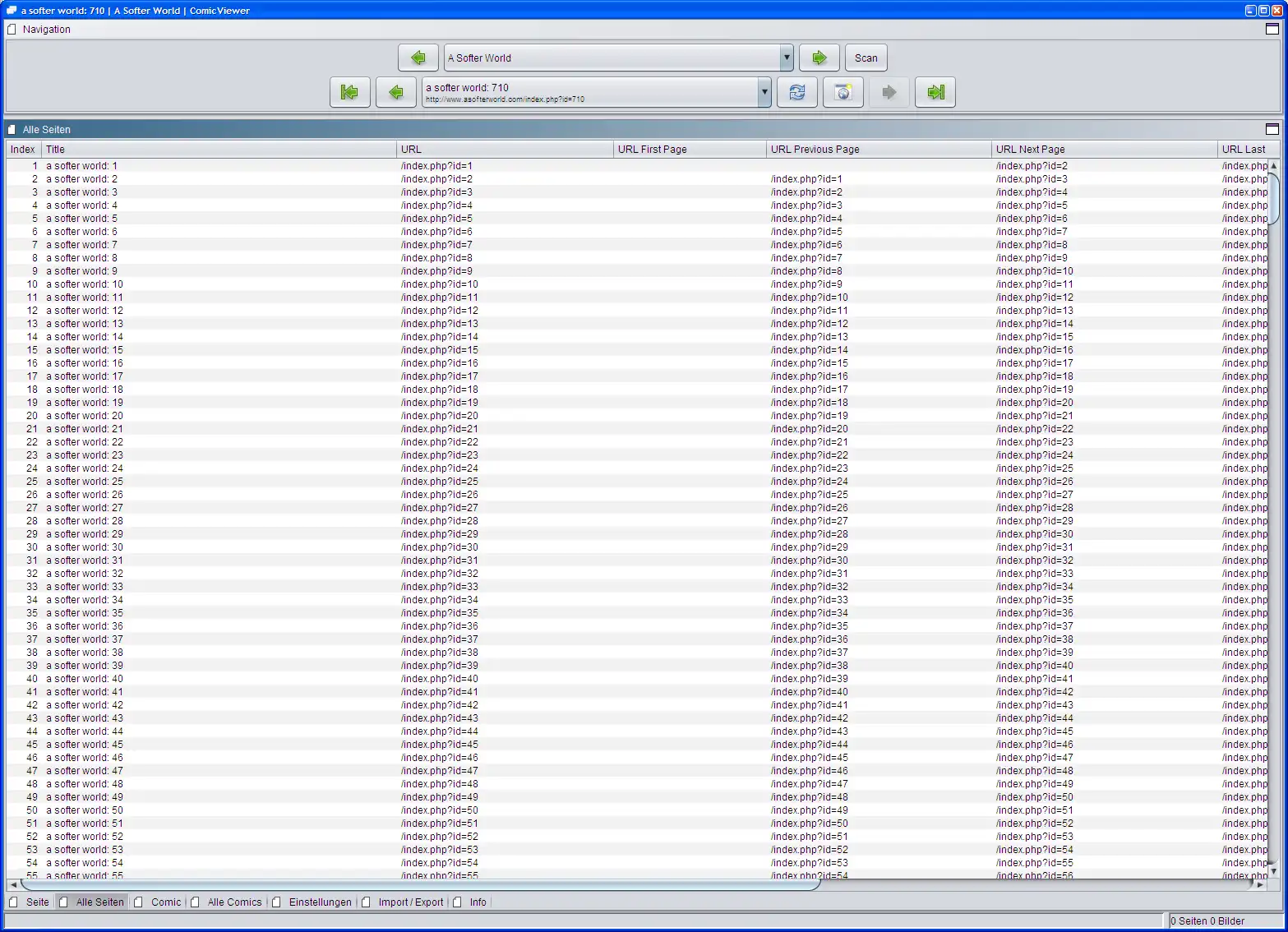Click '/index.php?id=5' in the URL column
The width and height of the screenshot is (1288, 932).
tap(436, 218)
